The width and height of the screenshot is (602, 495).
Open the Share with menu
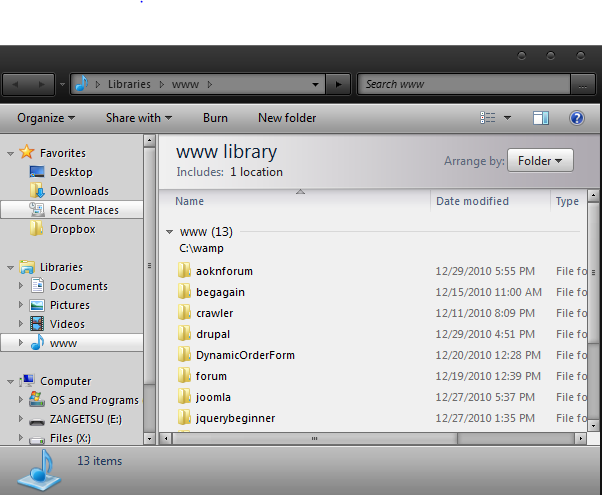point(139,118)
